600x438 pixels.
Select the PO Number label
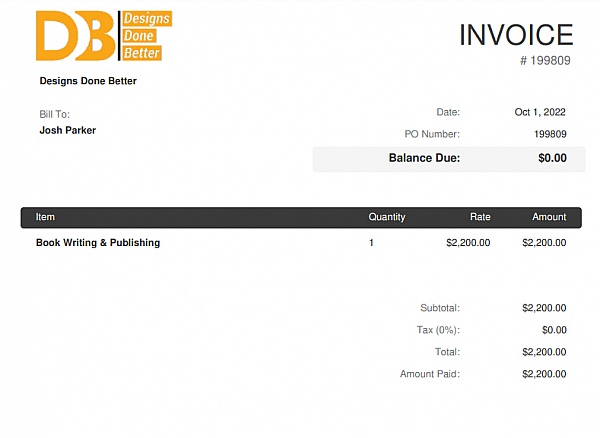coord(432,134)
